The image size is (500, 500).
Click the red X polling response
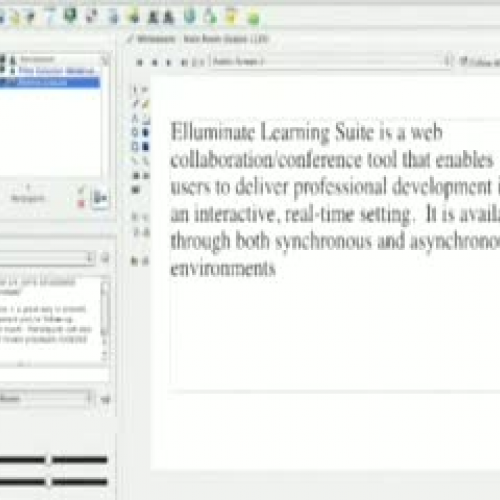coord(81,203)
